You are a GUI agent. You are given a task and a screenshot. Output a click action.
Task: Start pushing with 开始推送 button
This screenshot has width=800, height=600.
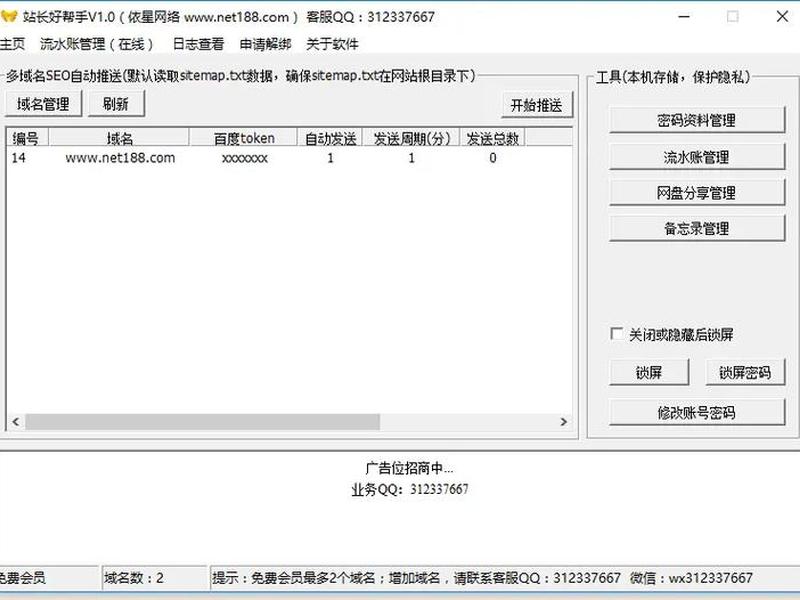[537, 105]
